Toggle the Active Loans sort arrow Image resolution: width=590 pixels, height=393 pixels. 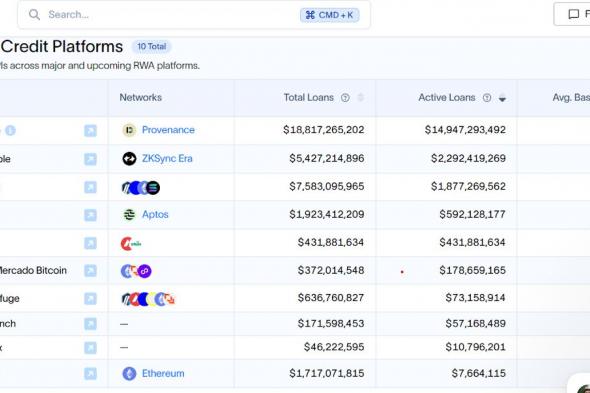(x=502, y=98)
